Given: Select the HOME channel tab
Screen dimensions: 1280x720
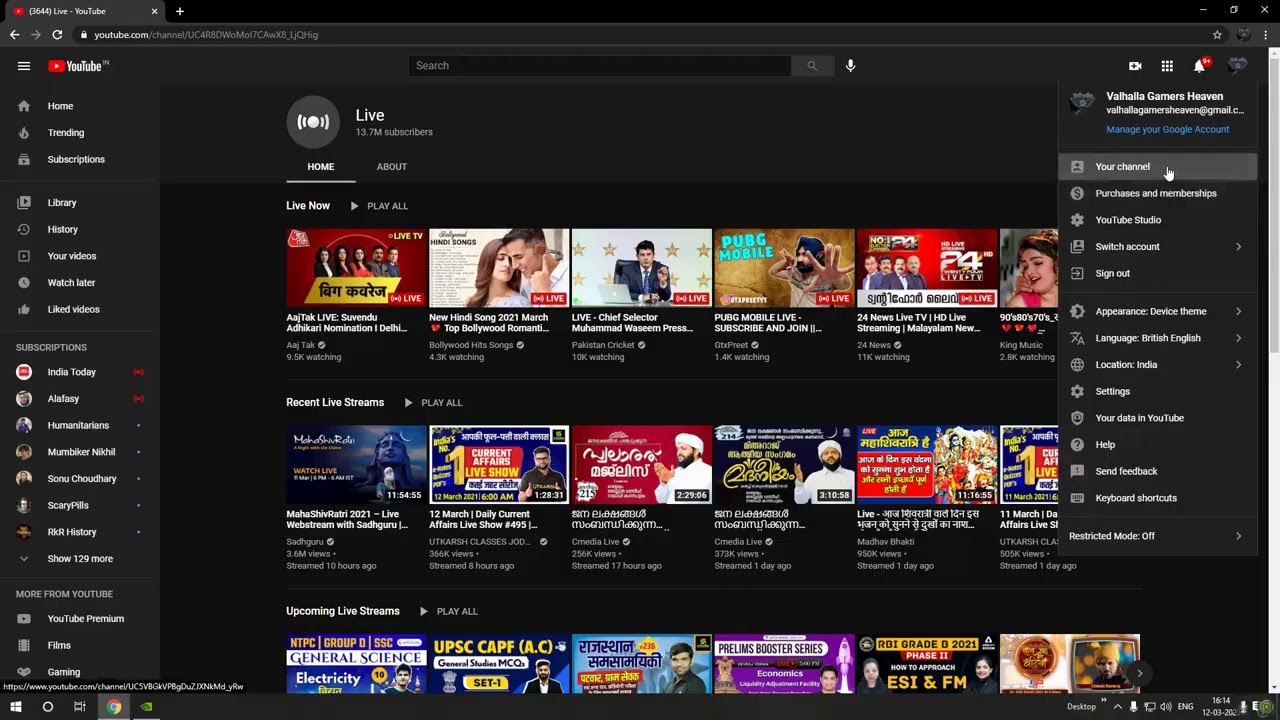Looking at the screenshot, I should (x=321, y=167).
